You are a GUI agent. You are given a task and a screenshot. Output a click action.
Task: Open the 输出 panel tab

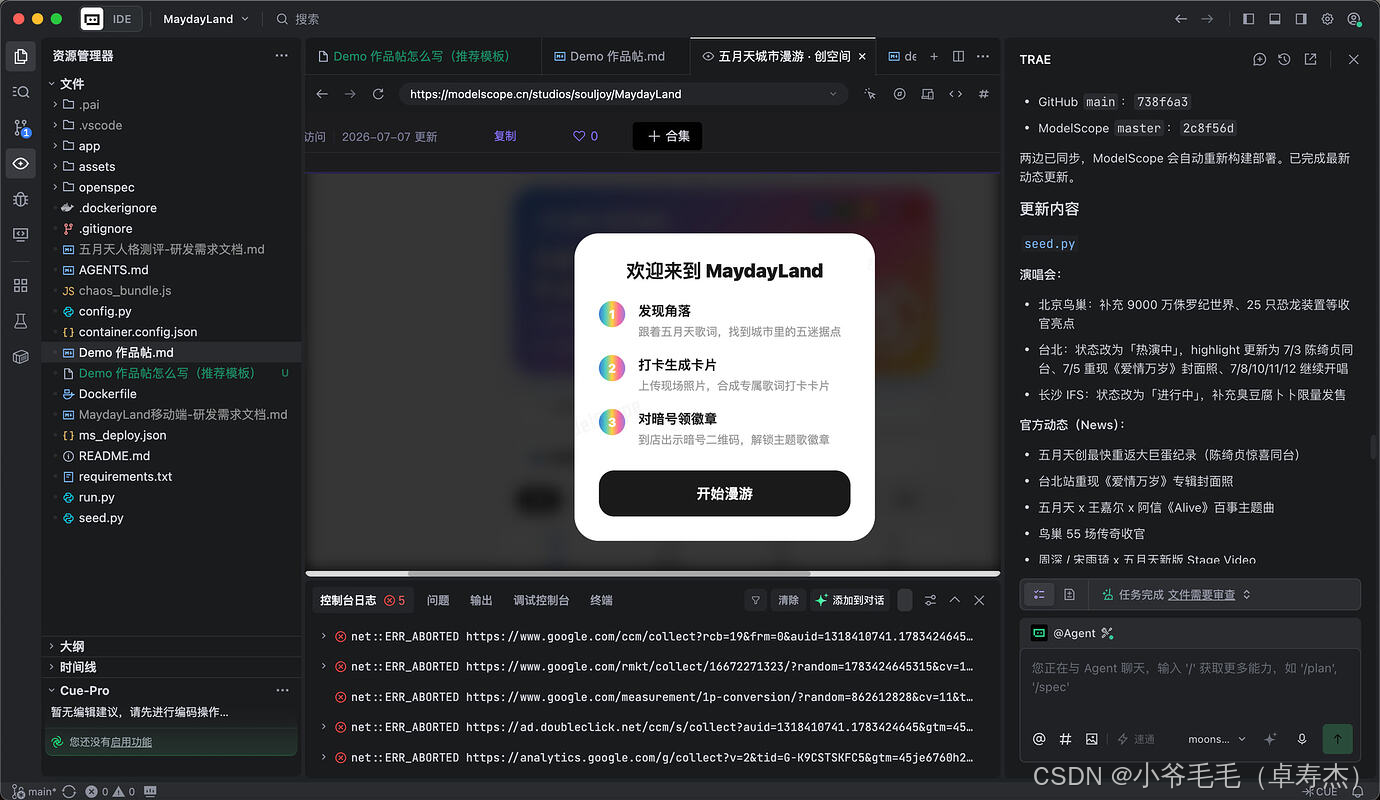point(481,600)
